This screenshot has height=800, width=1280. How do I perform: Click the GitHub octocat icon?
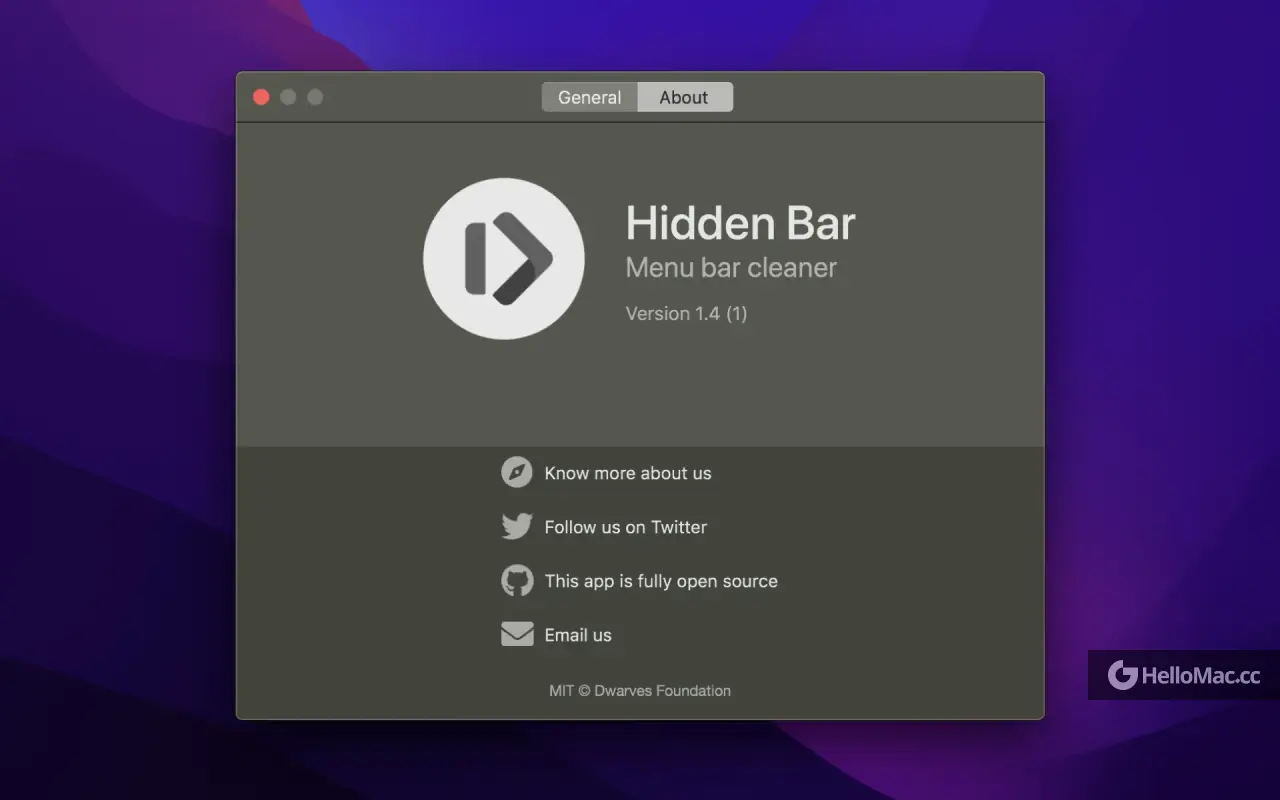(517, 580)
